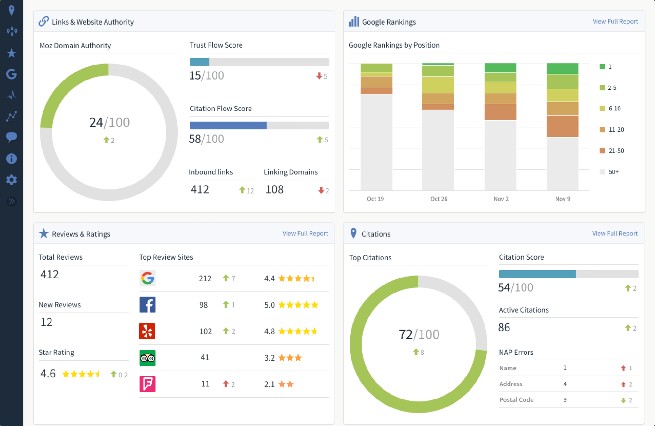Click the Oct 26 rankings bar
Viewport: 655px width, 426px height.
click(x=438, y=127)
